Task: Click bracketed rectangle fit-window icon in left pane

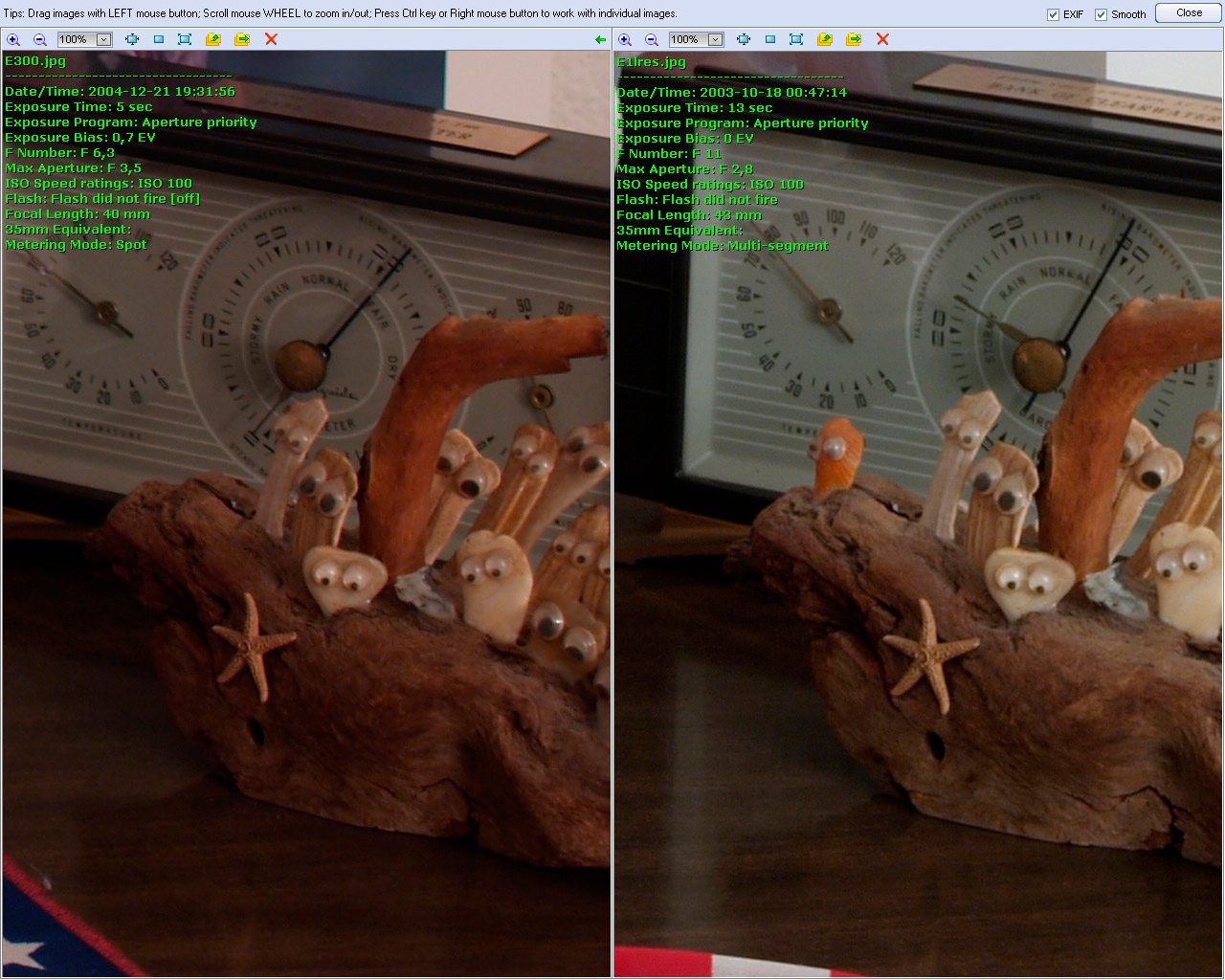Action: click(185, 39)
